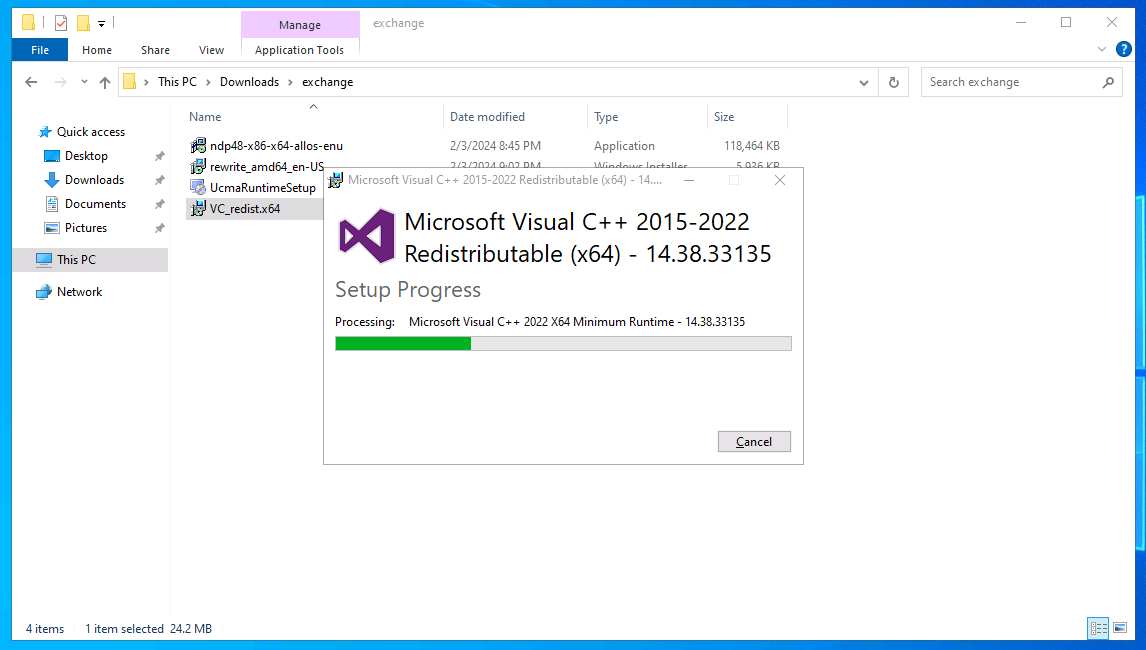The height and width of the screenshot is (650, 1146).
Task: Click the 2/3/2024 8:45 PM date cell
Action: click(x=496, y=146)
